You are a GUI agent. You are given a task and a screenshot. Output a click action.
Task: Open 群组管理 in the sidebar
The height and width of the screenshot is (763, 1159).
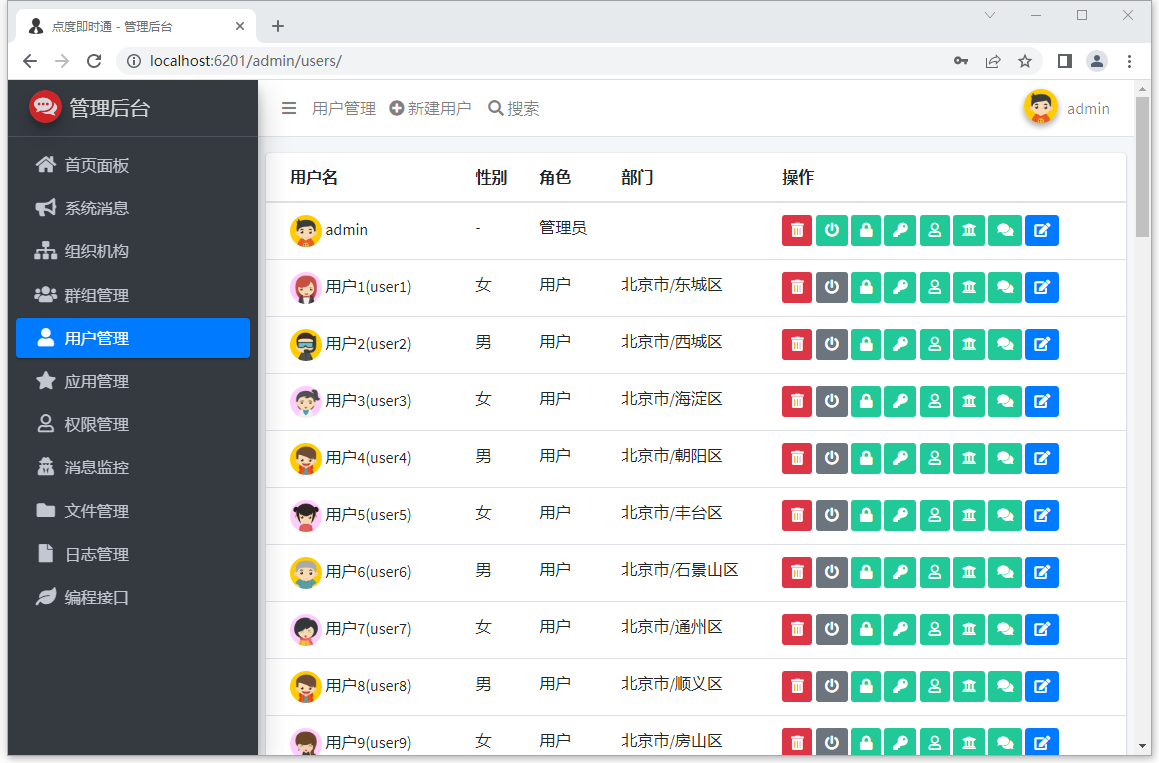pos(133,295)
